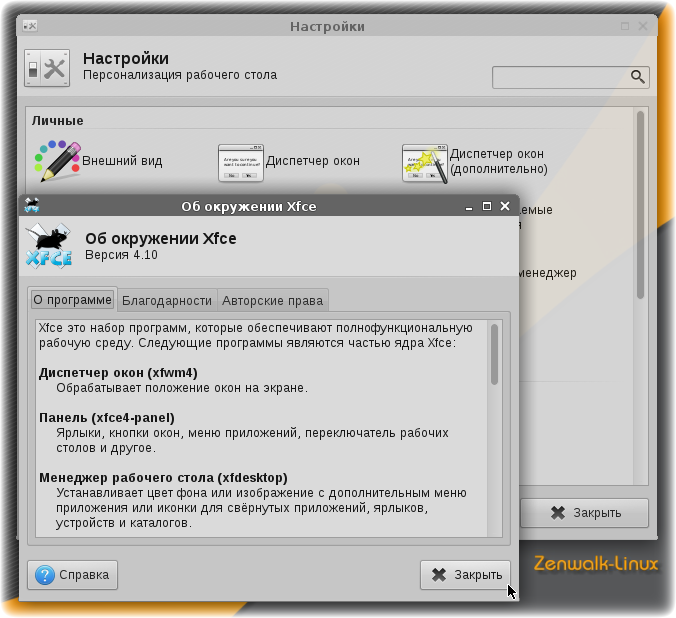Click Версия 4.10 text

(x=121, y=255)
